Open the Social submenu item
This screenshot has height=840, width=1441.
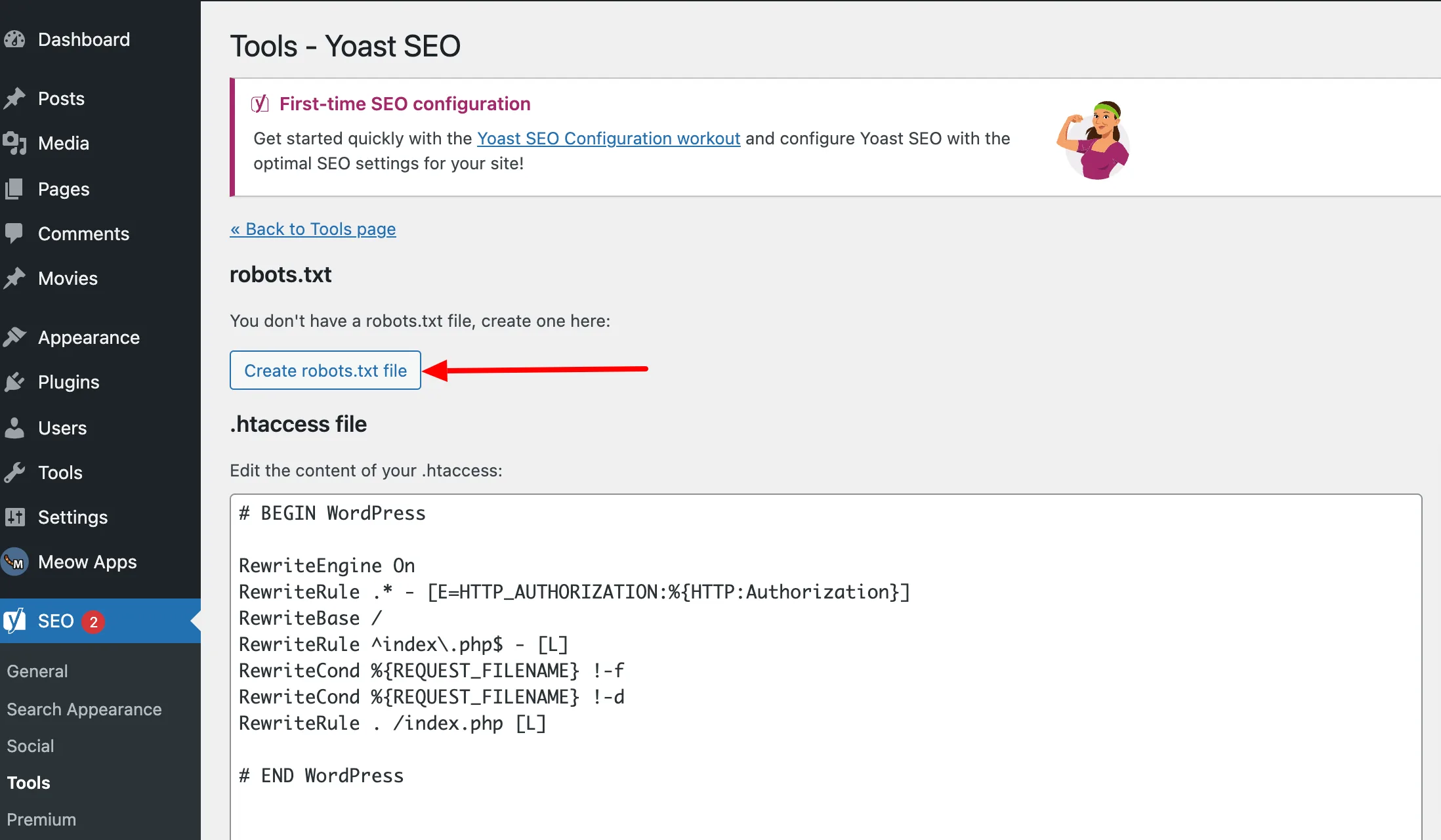(x=30, y=746)
